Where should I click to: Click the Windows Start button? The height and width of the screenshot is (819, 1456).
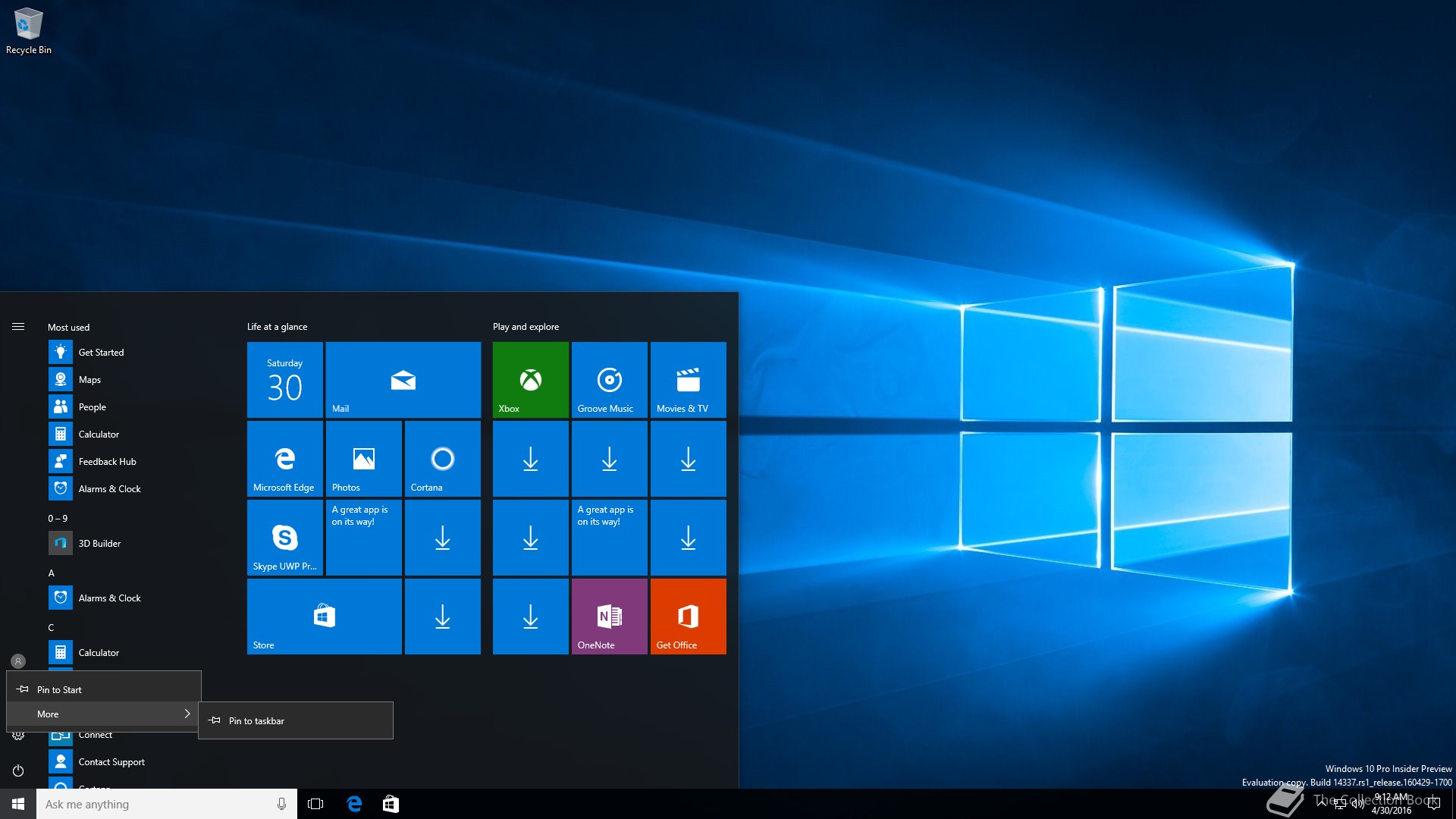18,804
